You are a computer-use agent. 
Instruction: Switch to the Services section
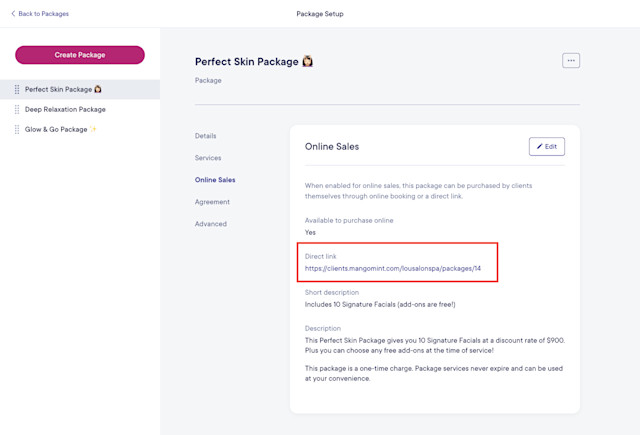[208, 158]
